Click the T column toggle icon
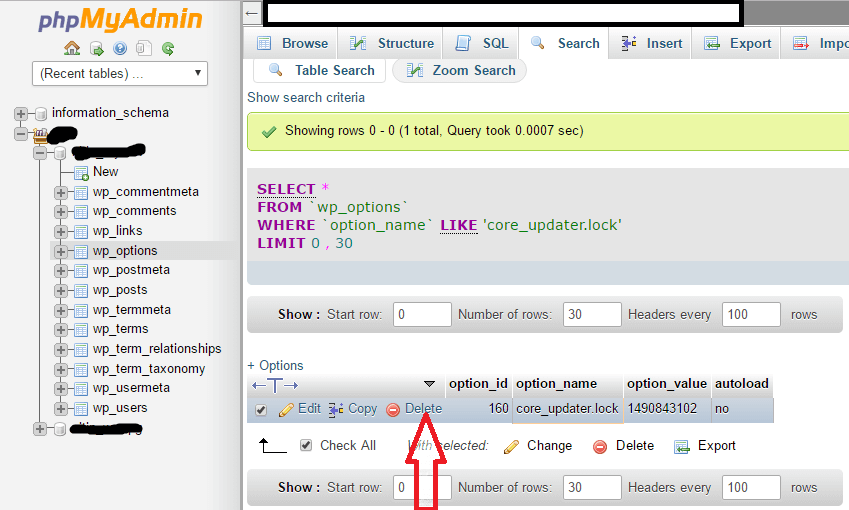The image size is (849, 510). 275,385
